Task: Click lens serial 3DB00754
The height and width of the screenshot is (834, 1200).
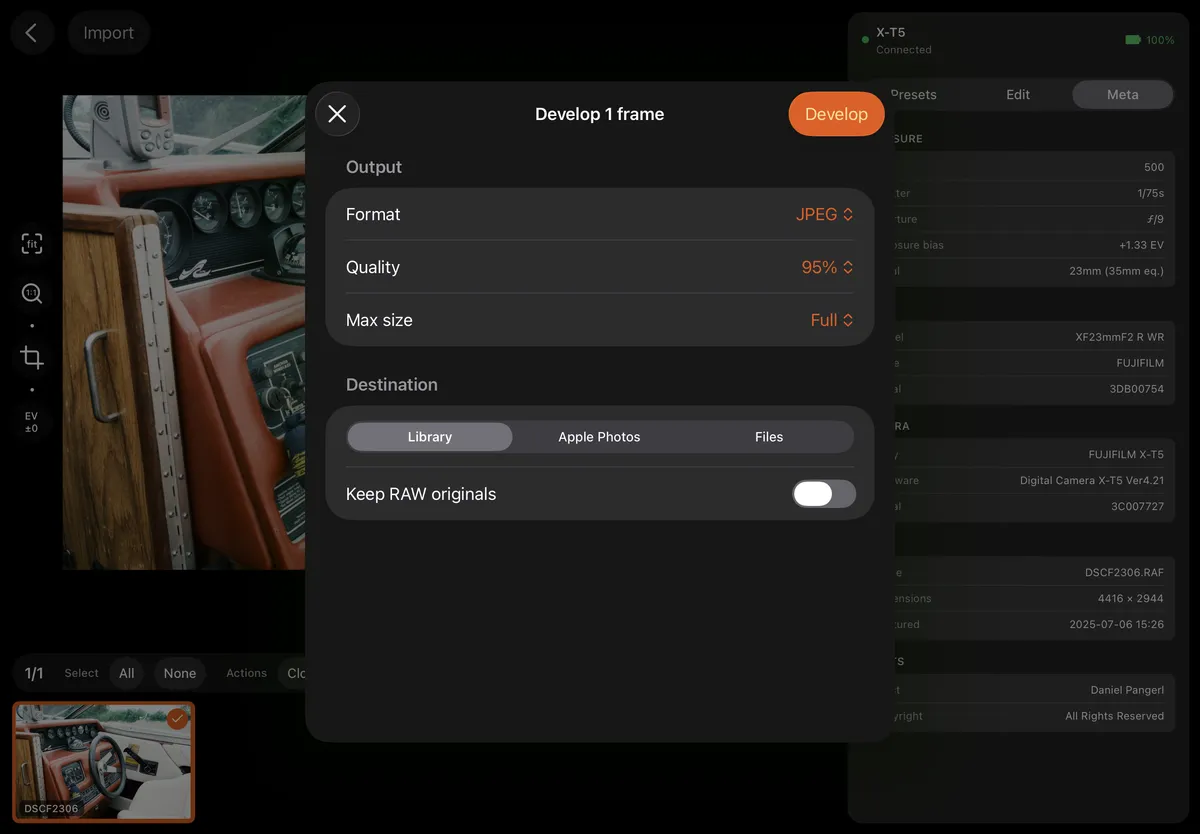Action: 1137,389
